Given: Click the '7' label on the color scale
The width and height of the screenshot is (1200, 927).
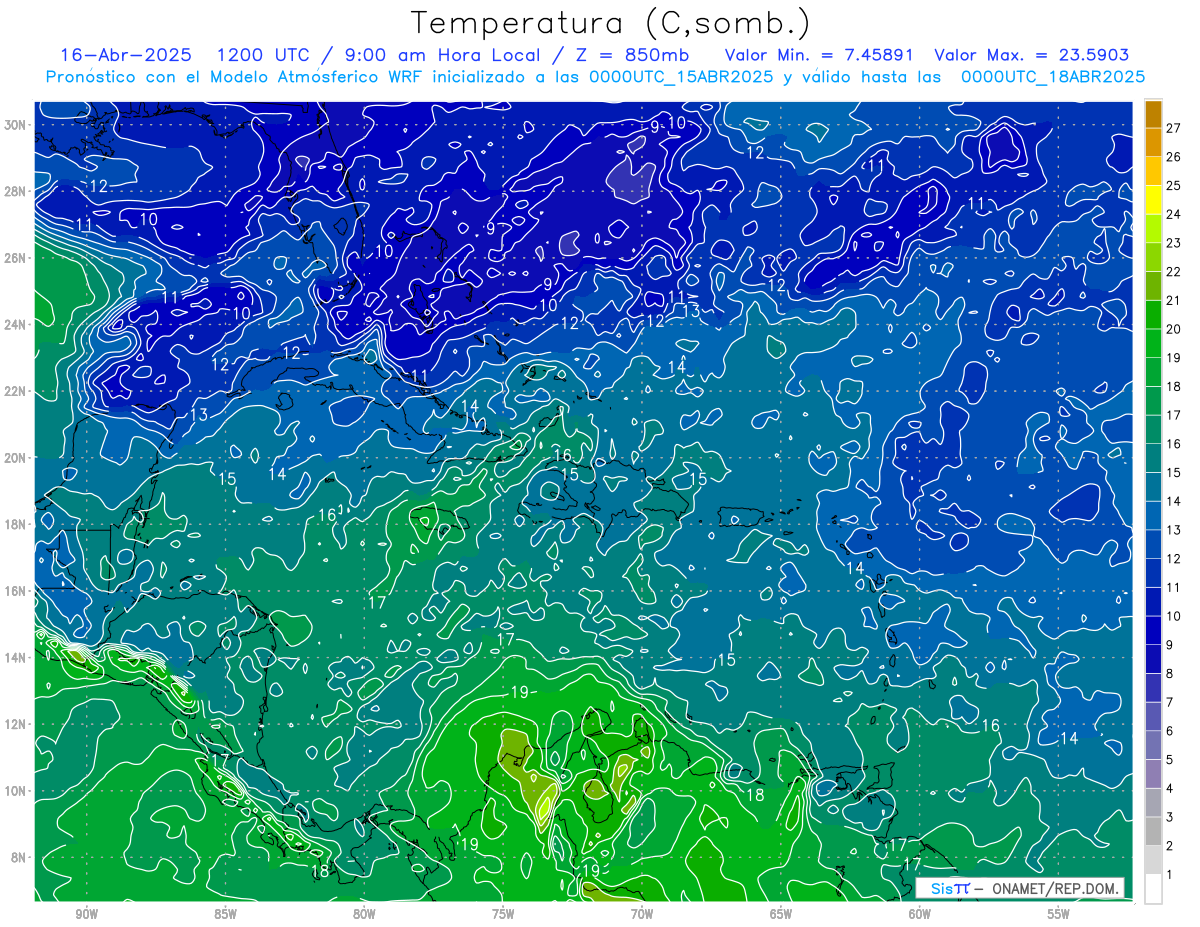Looking at the screenshot, I should (x=1170, y=702).
